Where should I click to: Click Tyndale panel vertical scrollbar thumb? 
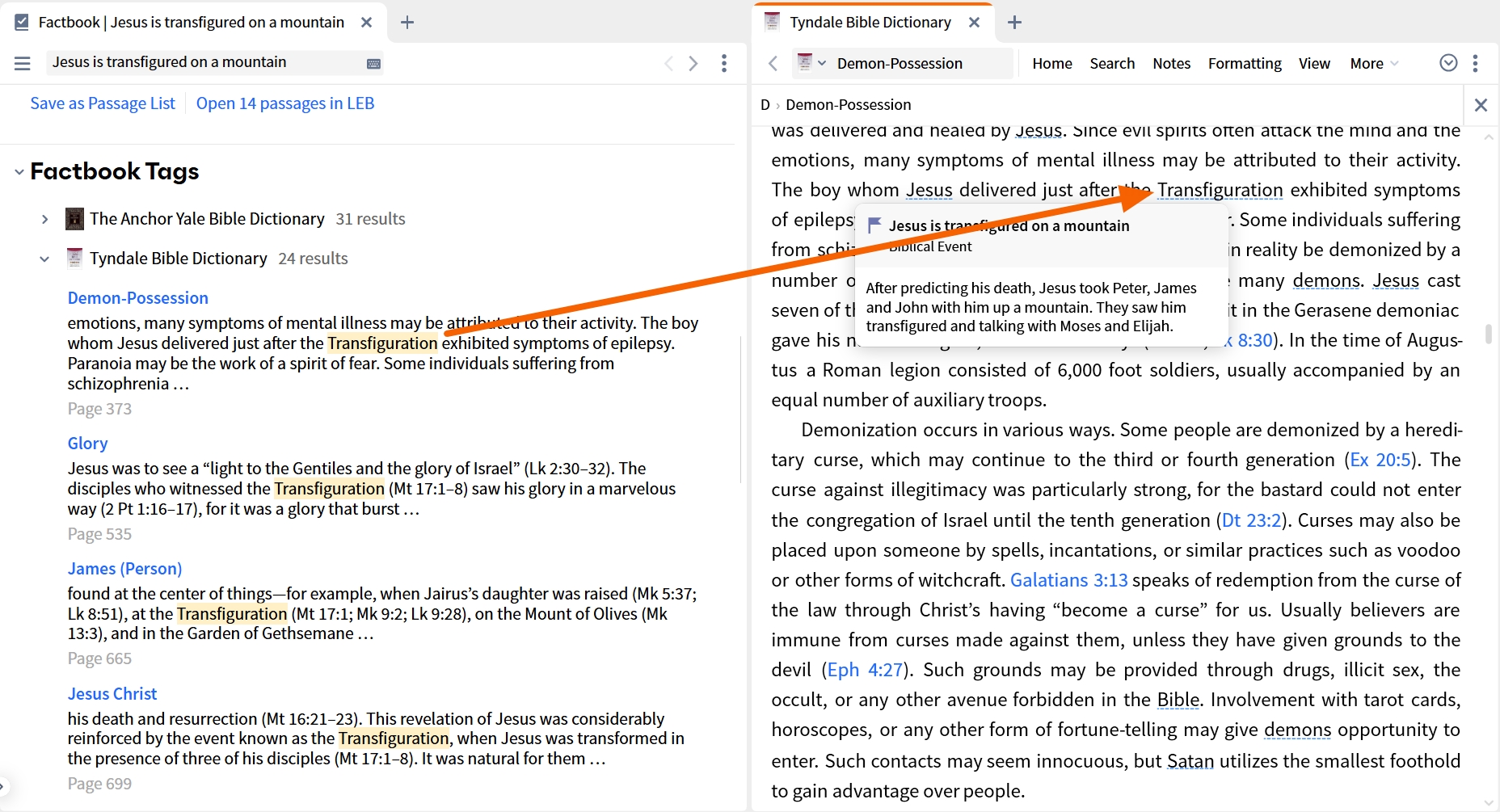[1489, 334]
